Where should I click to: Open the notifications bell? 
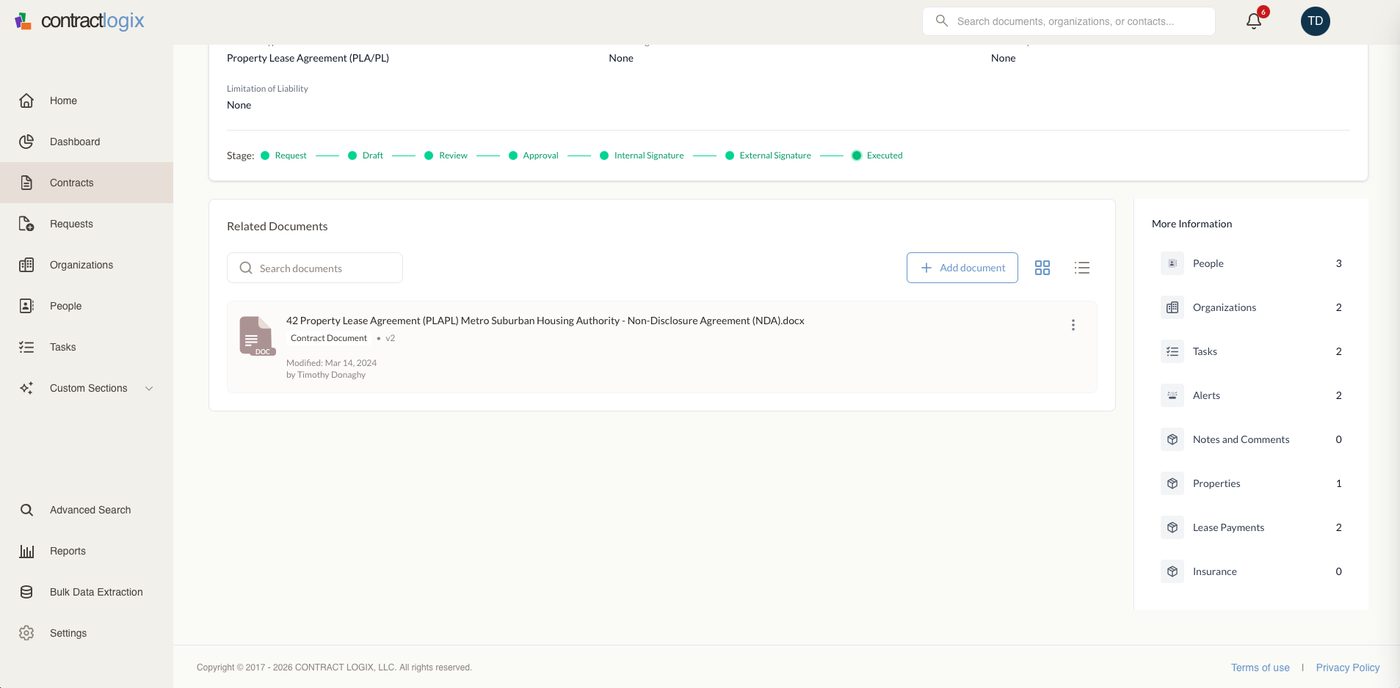[1254, 21]
